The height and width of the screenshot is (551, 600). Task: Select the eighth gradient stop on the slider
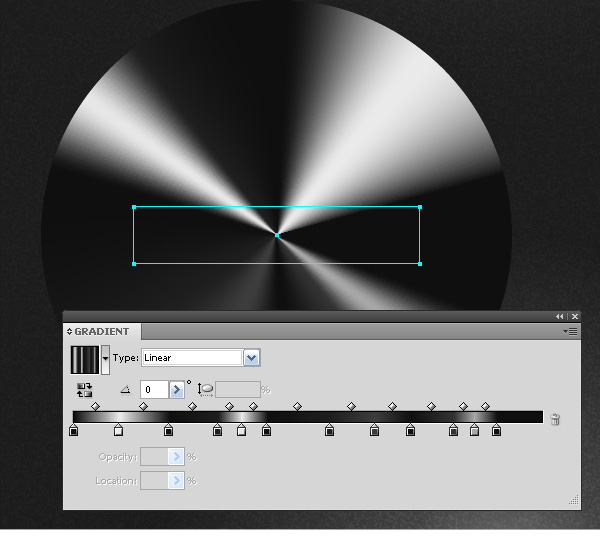click(x=375, y=430)
